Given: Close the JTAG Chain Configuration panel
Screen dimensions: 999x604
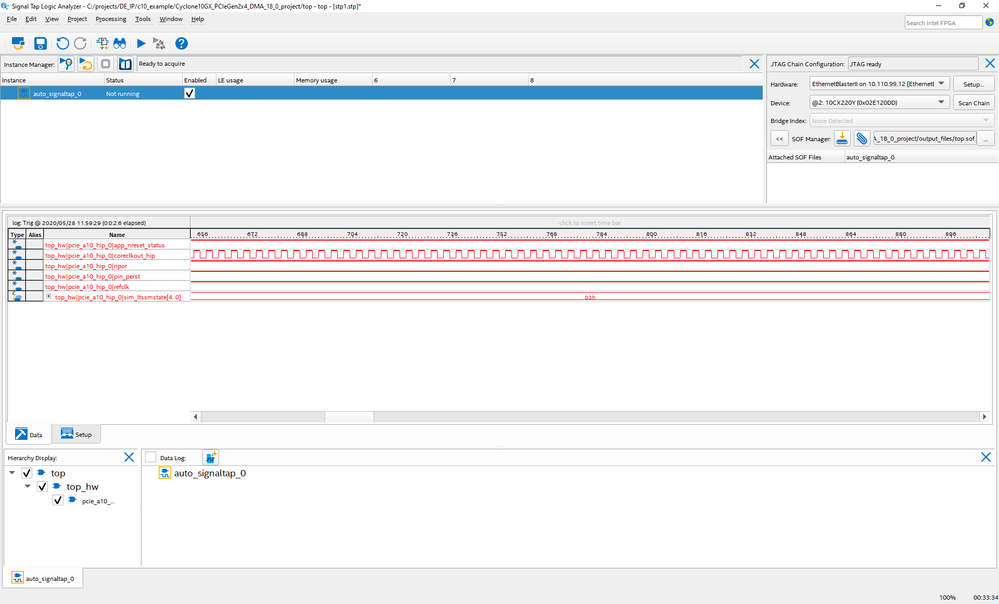Looking at the screenshot, I should click(x=990, y=64).
